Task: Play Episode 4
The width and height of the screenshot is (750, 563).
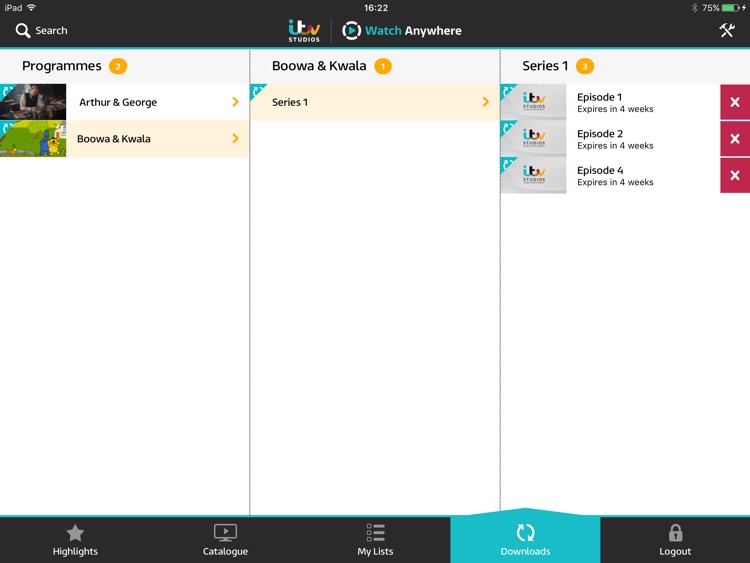Action: (x=610, y=176)
